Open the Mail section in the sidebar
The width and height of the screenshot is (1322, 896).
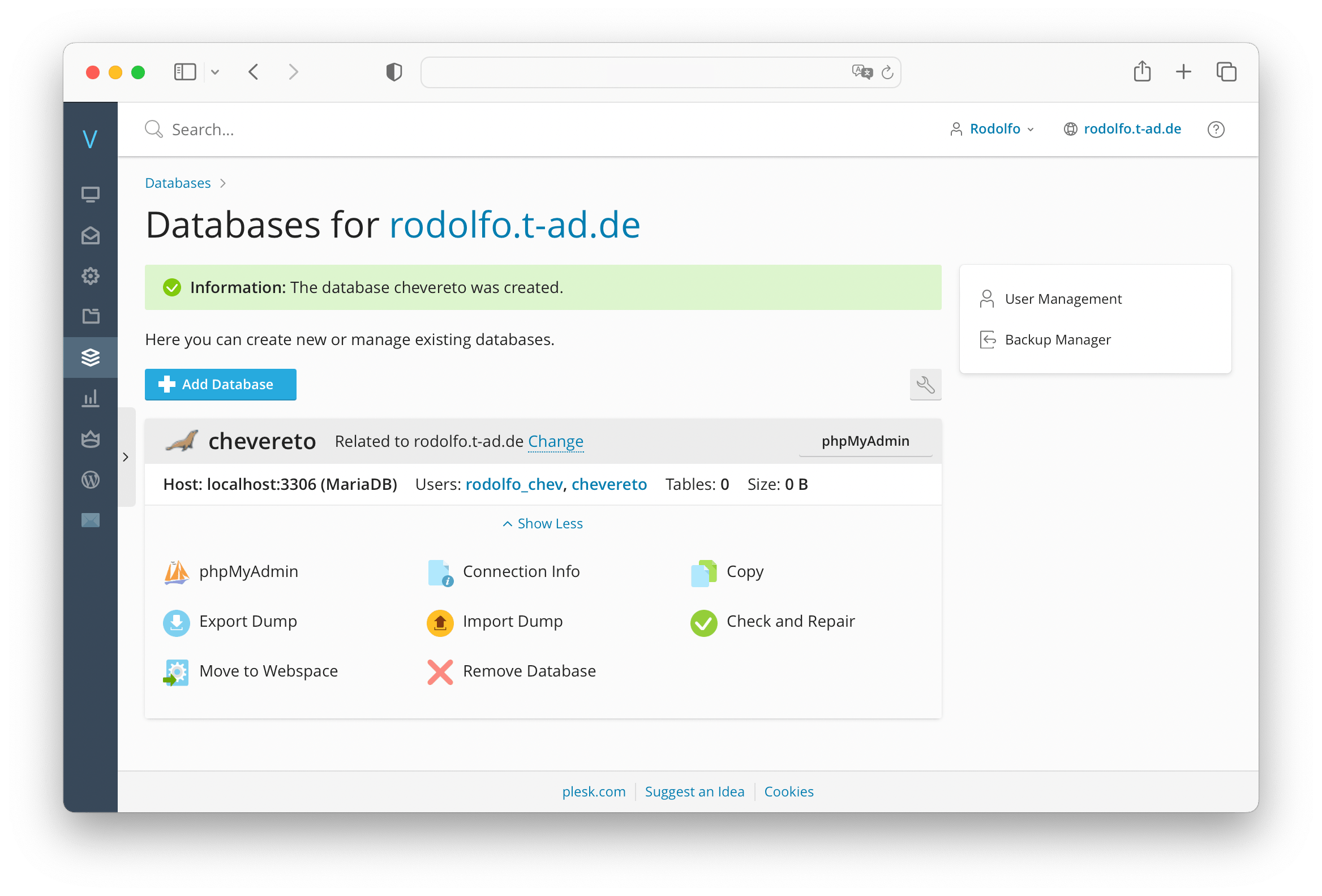pyautogui.click(x=91, y=235)
